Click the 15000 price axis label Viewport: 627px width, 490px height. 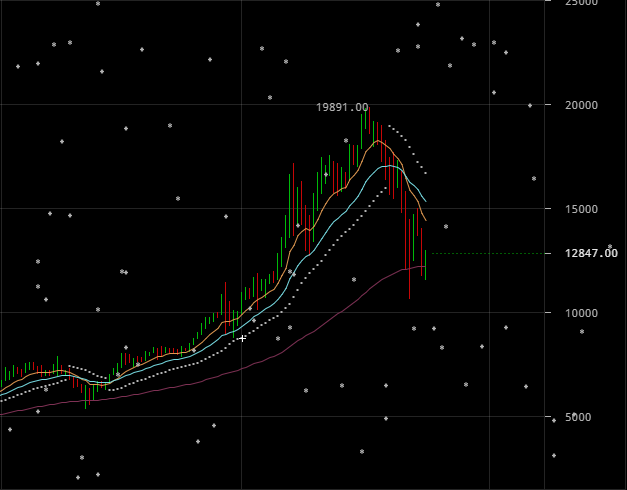click(x=581, y=209)
